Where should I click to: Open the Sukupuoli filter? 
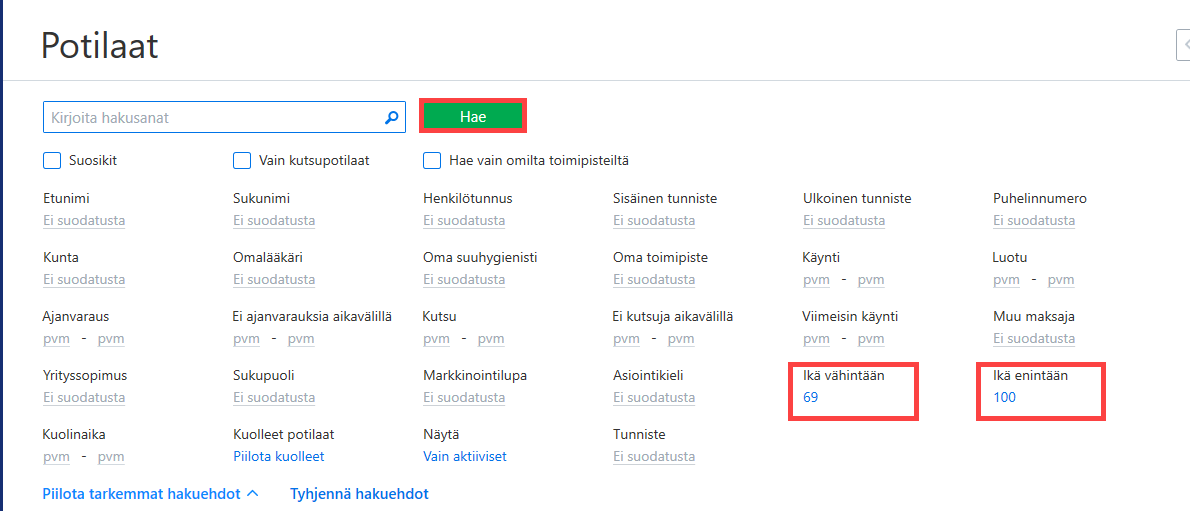point(274,397)
